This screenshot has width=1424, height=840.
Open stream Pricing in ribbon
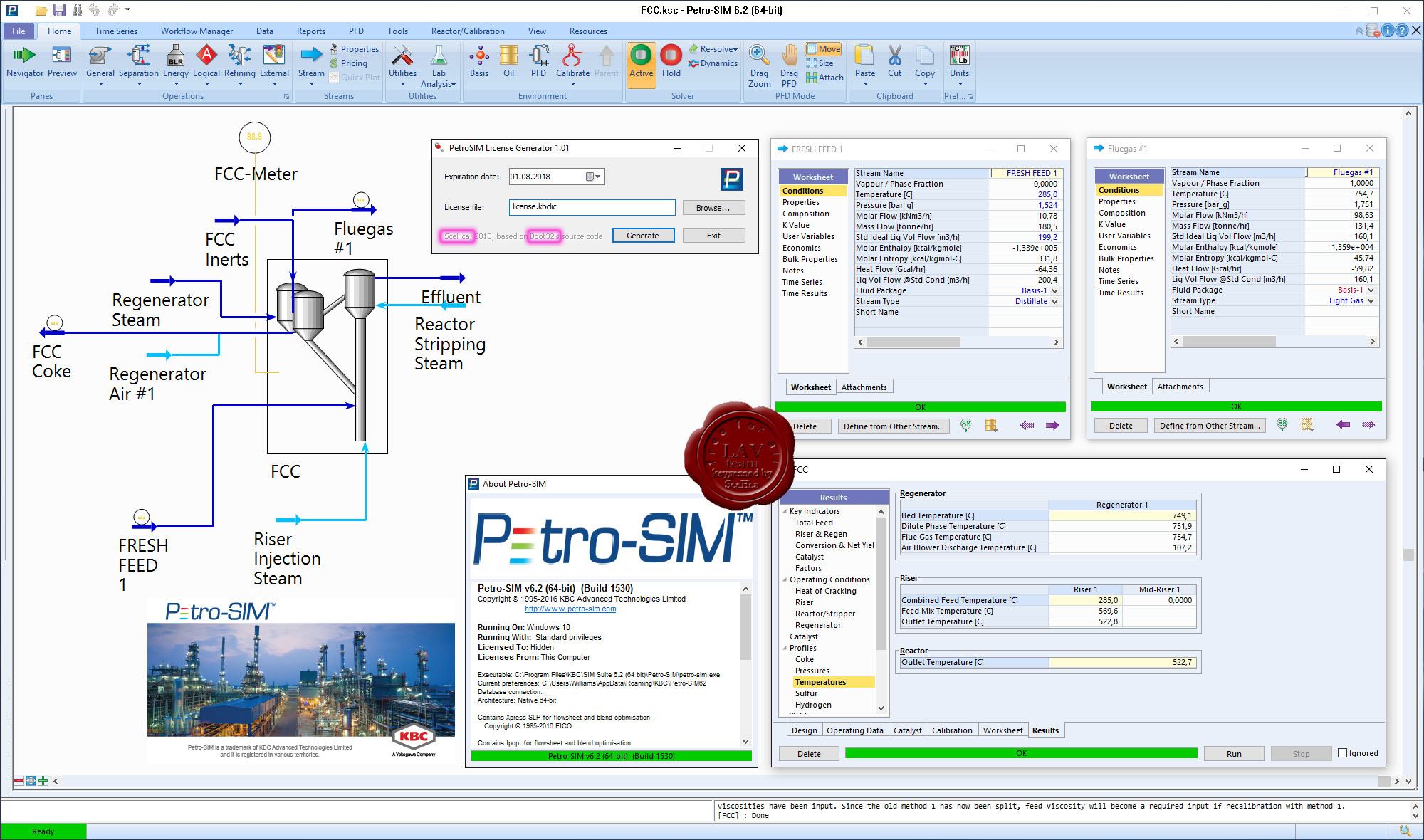point(348,63)
